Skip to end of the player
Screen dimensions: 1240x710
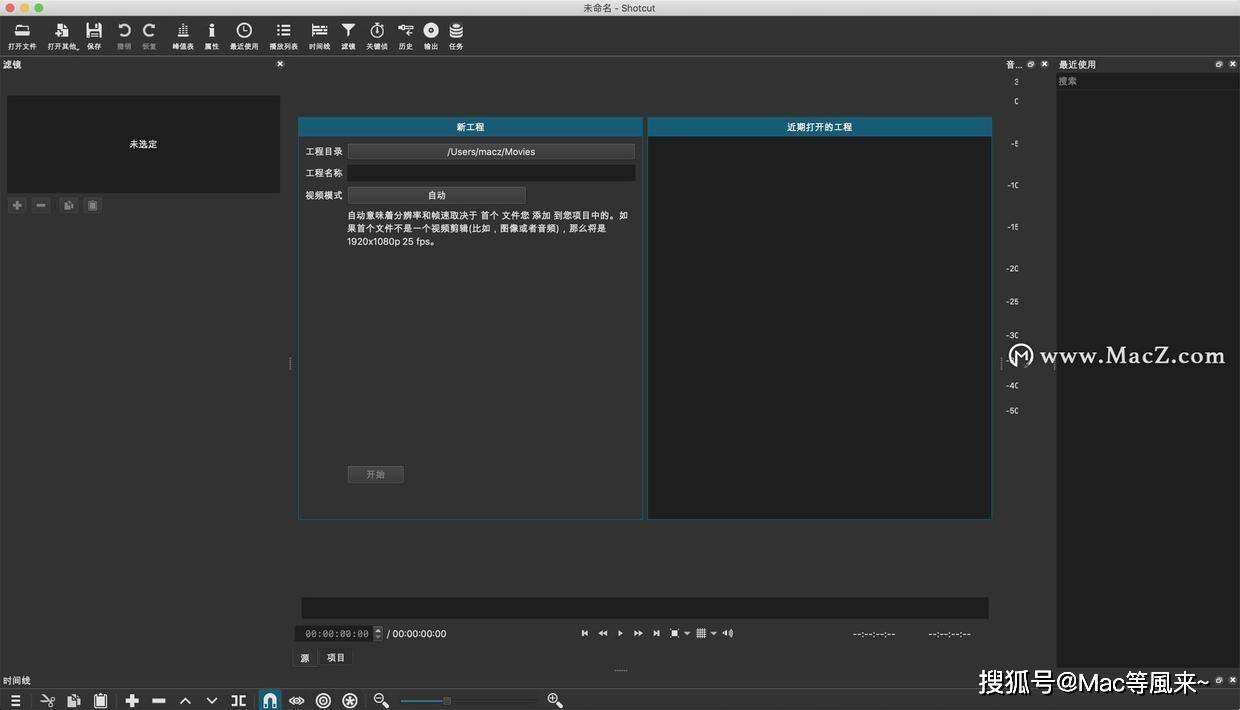point(656,633)
